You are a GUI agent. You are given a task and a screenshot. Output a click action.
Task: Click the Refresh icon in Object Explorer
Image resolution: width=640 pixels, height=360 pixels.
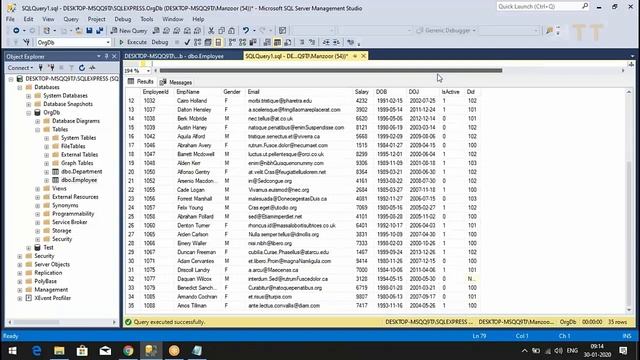pos(82,68)
